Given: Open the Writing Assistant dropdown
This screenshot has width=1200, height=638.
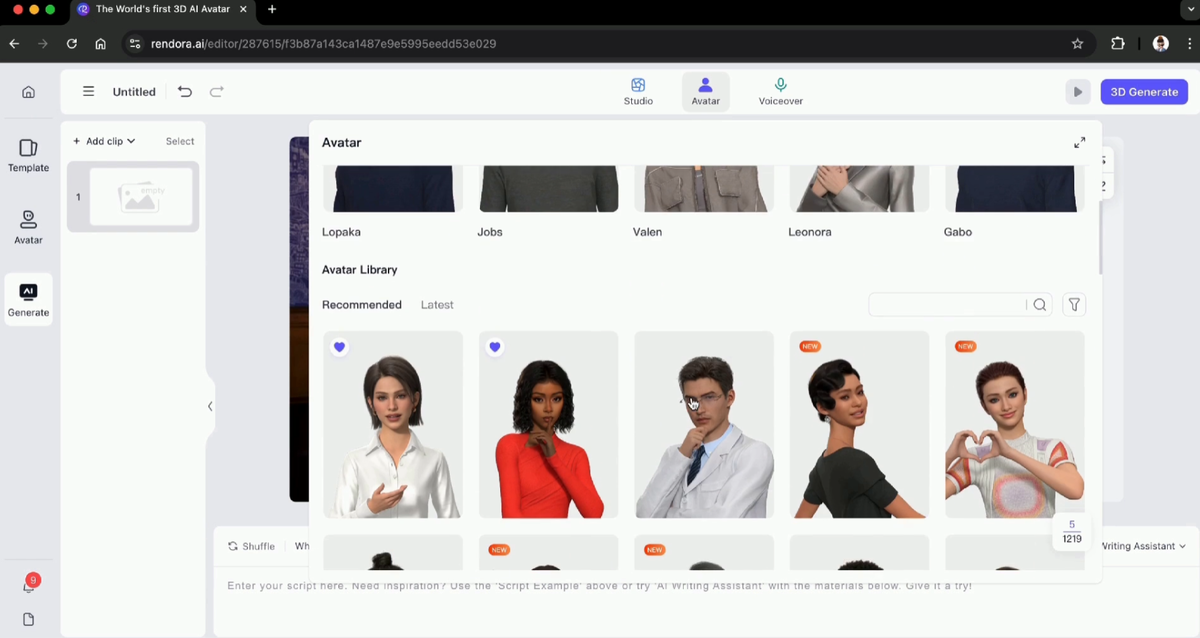Looking at the screenshot, I should [x=1143, y=546].
